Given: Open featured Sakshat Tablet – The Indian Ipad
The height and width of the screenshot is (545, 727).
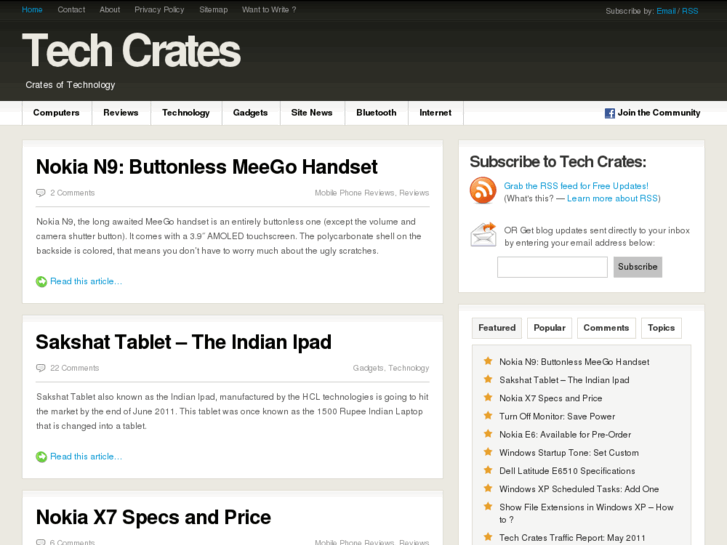Looking at the screenshot, I should (x=564, y=380).
